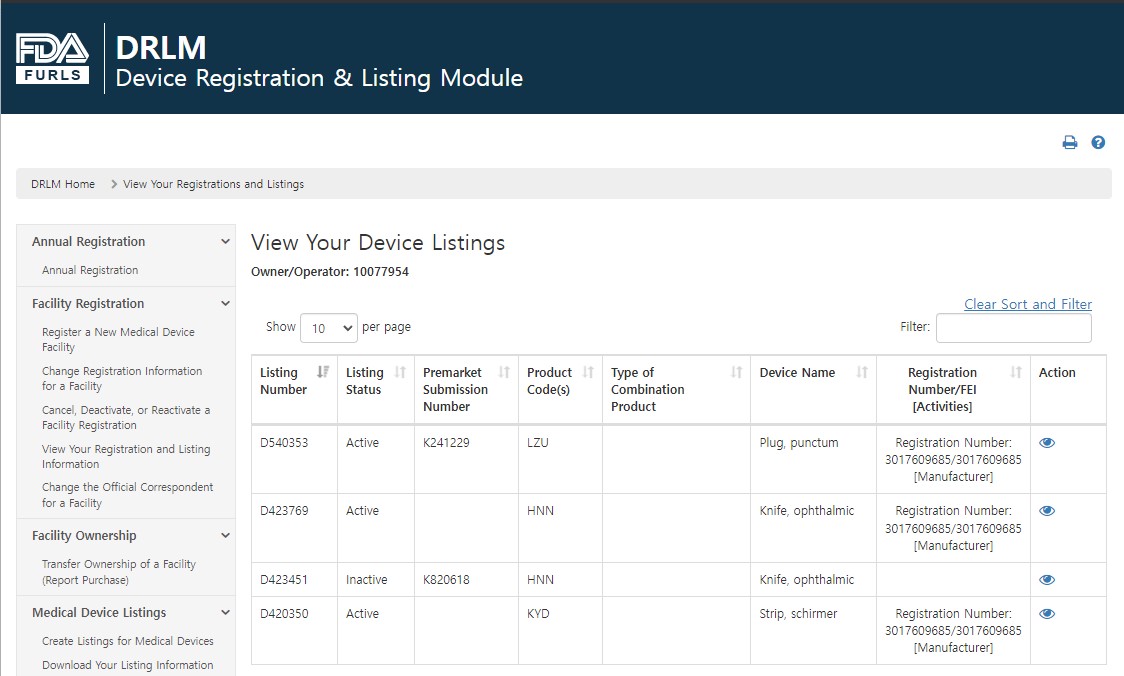Open Transfer Ownership of a Facility

click(x=118, y=572)
